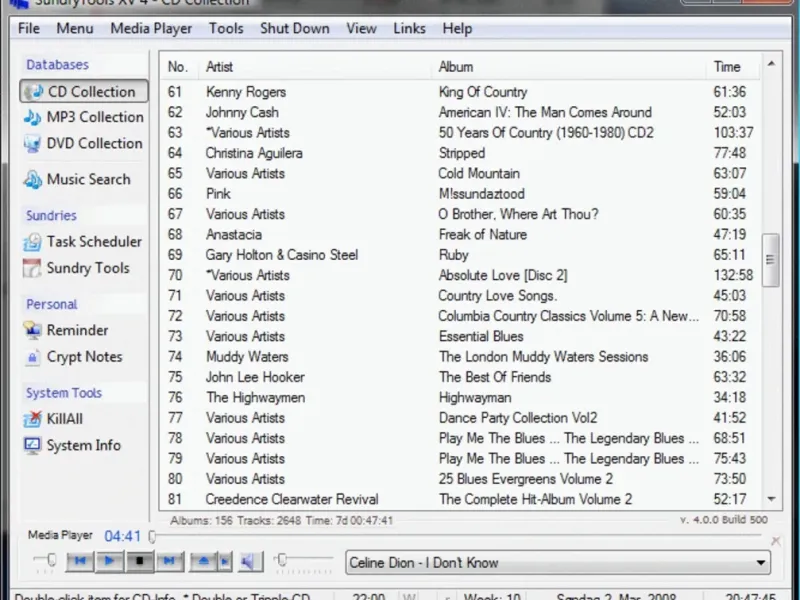Select The Highwaymen Highwayman row
The width and height of the screenshot is (800, 600).
[460, 397]
